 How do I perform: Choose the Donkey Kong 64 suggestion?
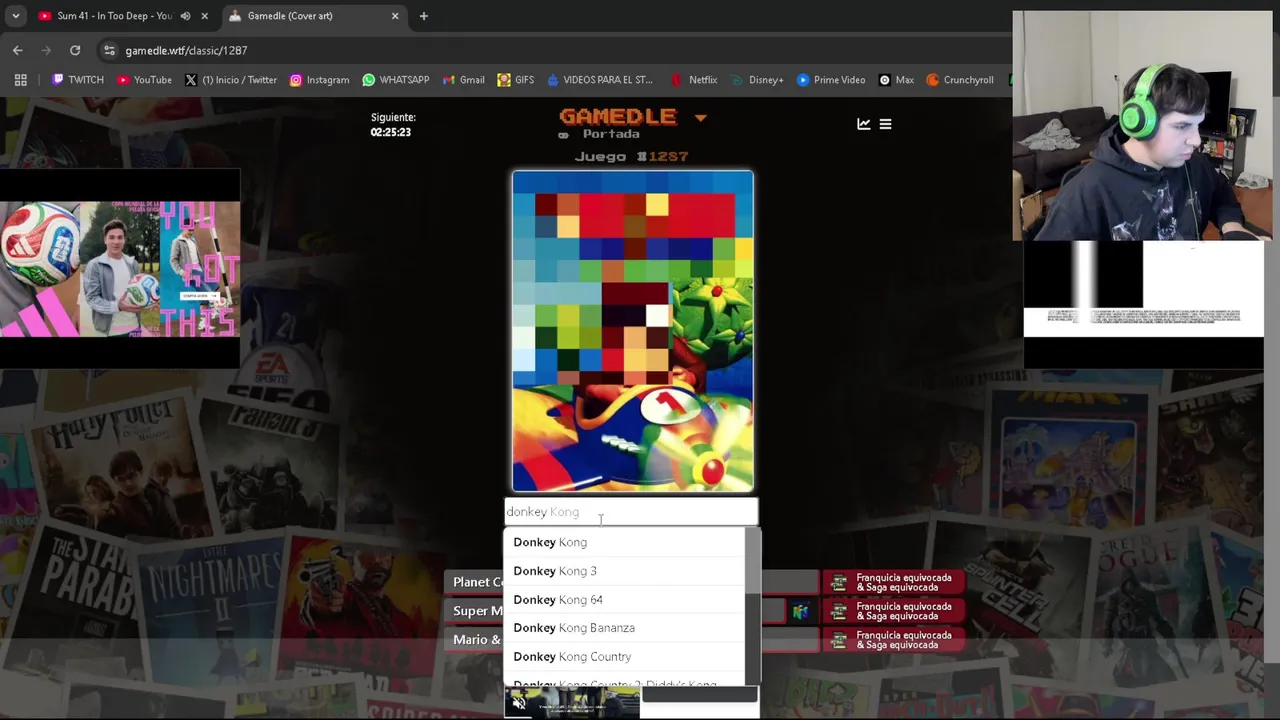pyautogui.click(x=624, y=600)
